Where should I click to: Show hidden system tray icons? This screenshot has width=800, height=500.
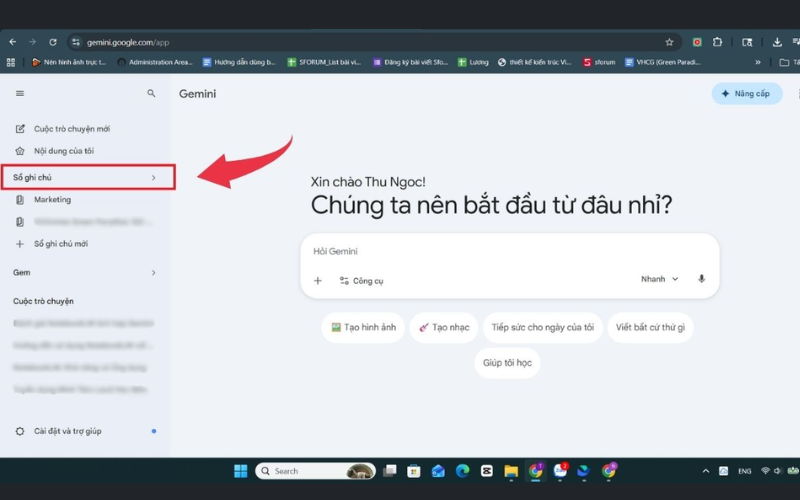pyautogui.click(x=706, y=471)
